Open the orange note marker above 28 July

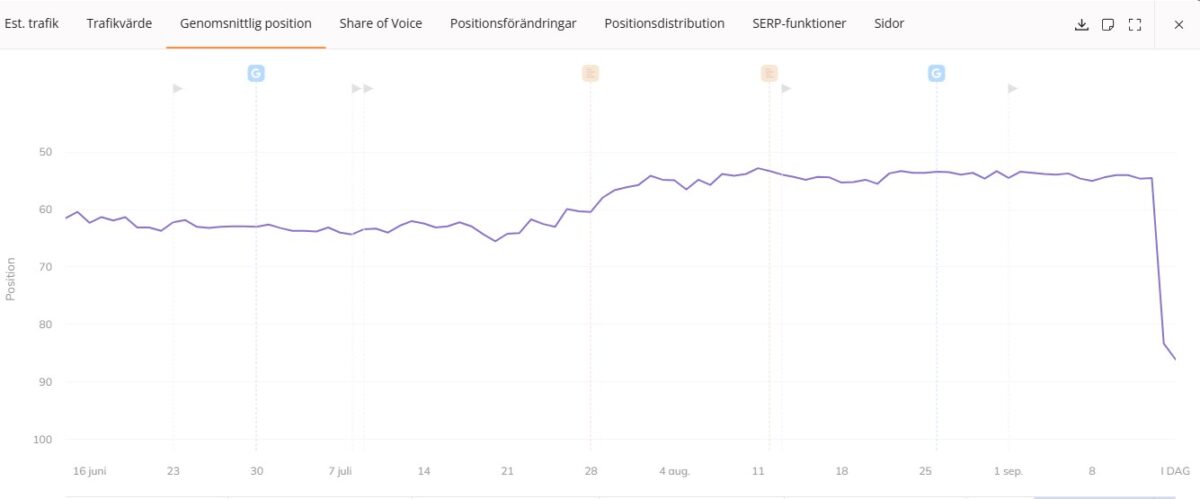590,73
